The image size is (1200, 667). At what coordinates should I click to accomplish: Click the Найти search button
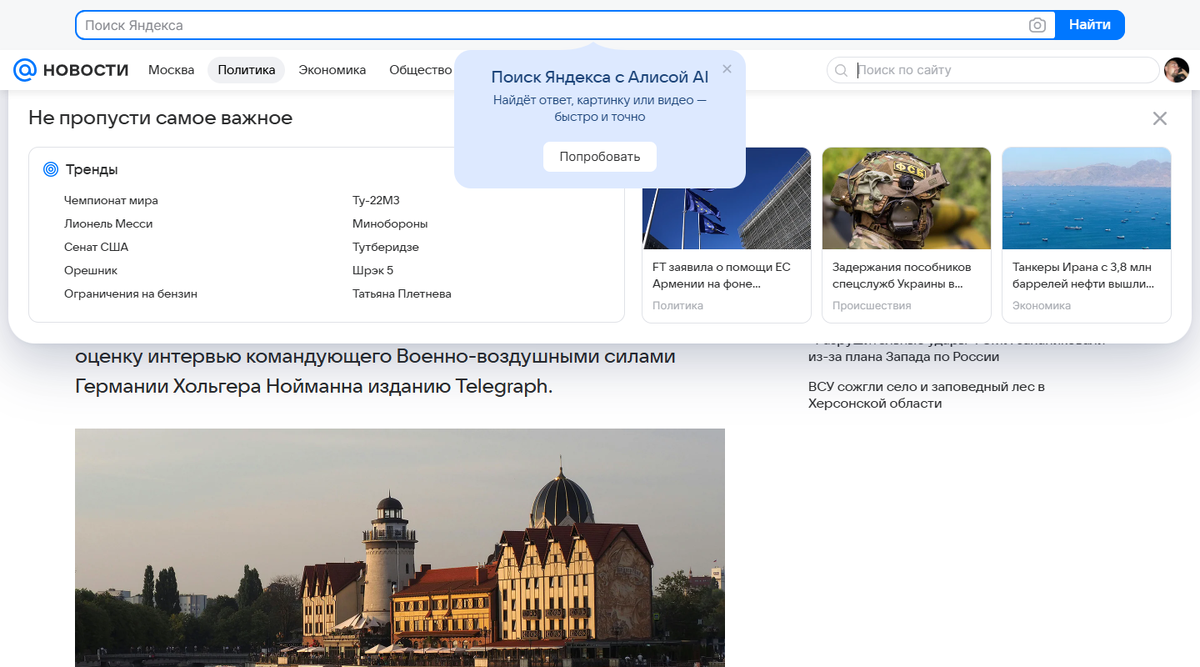coord(1090,25)
